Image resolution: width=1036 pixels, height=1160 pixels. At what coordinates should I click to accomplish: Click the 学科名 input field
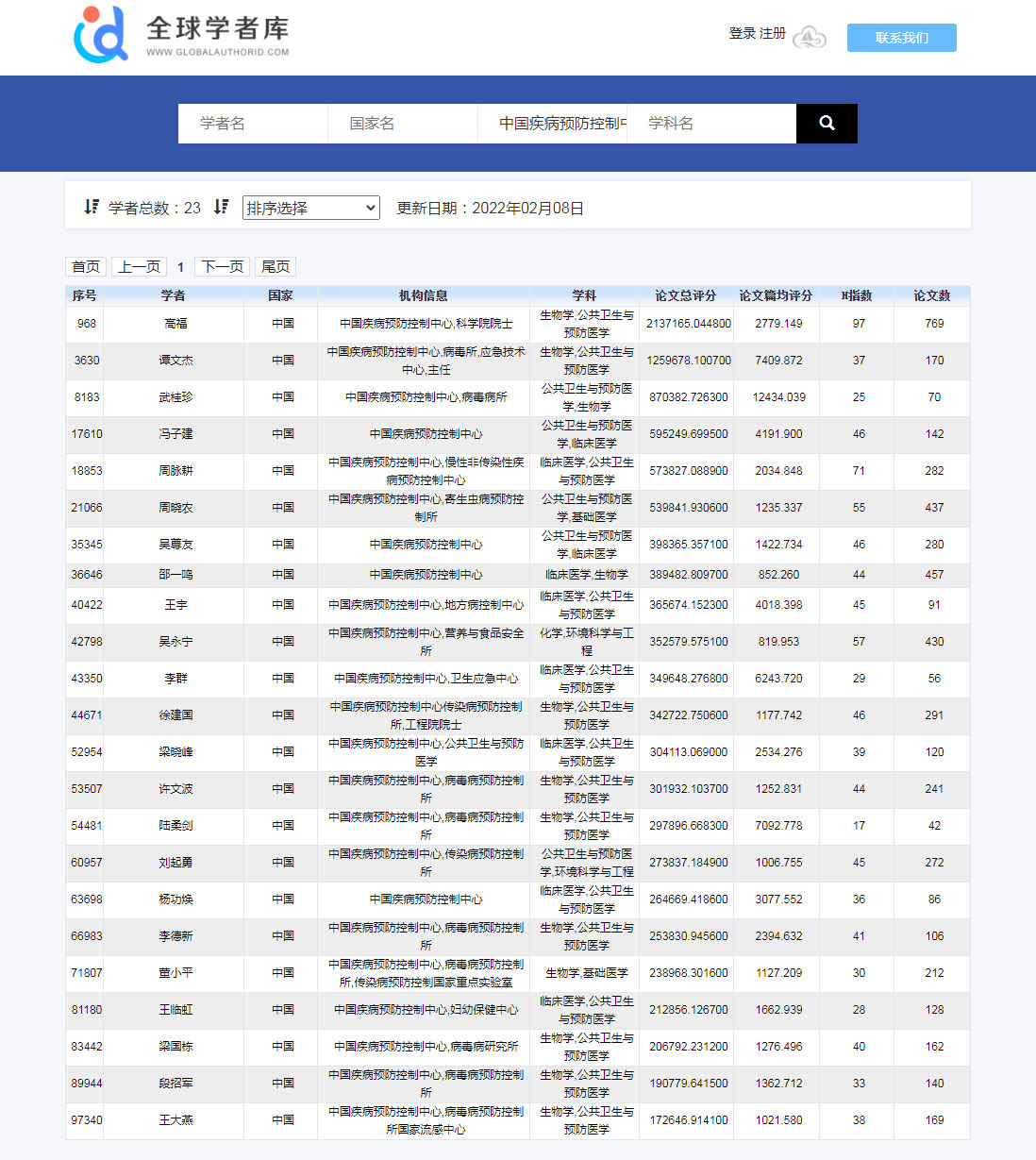click(710, 124)
